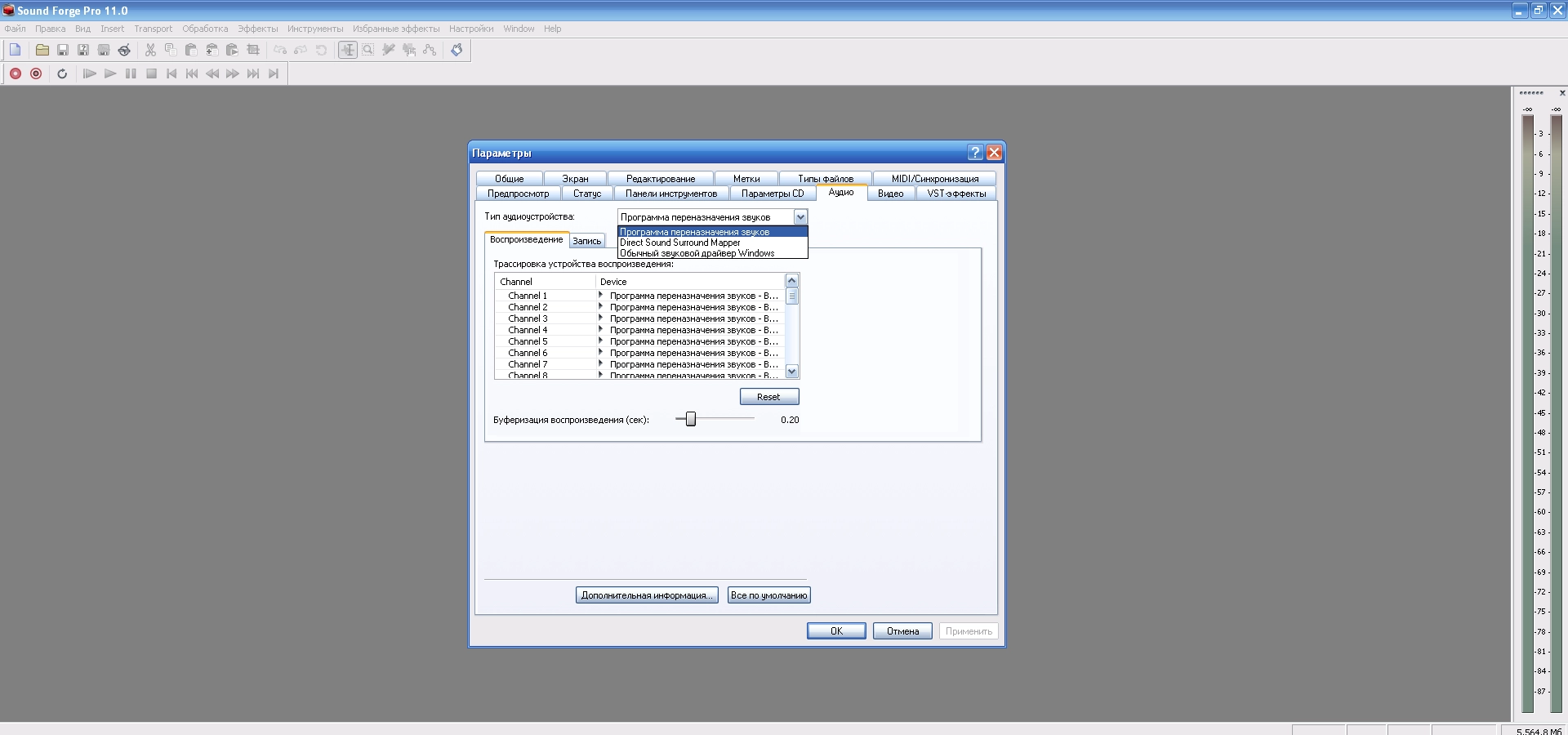Screen dimensions: 1568x735
Task: Open the Файл menu
Action: point(15,29)
